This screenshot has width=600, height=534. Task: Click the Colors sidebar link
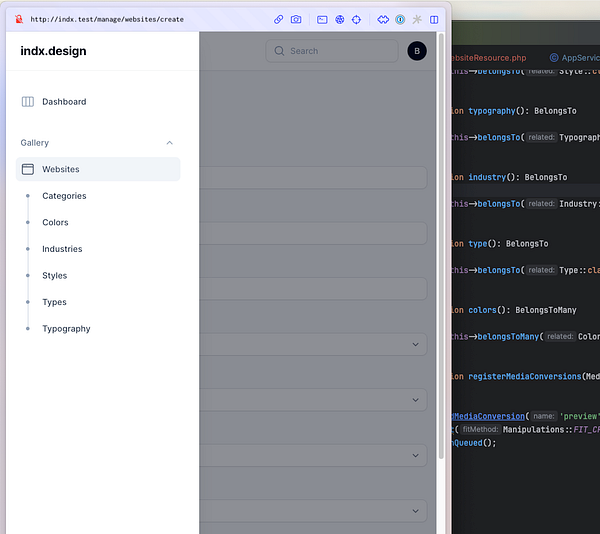point(56,223)
